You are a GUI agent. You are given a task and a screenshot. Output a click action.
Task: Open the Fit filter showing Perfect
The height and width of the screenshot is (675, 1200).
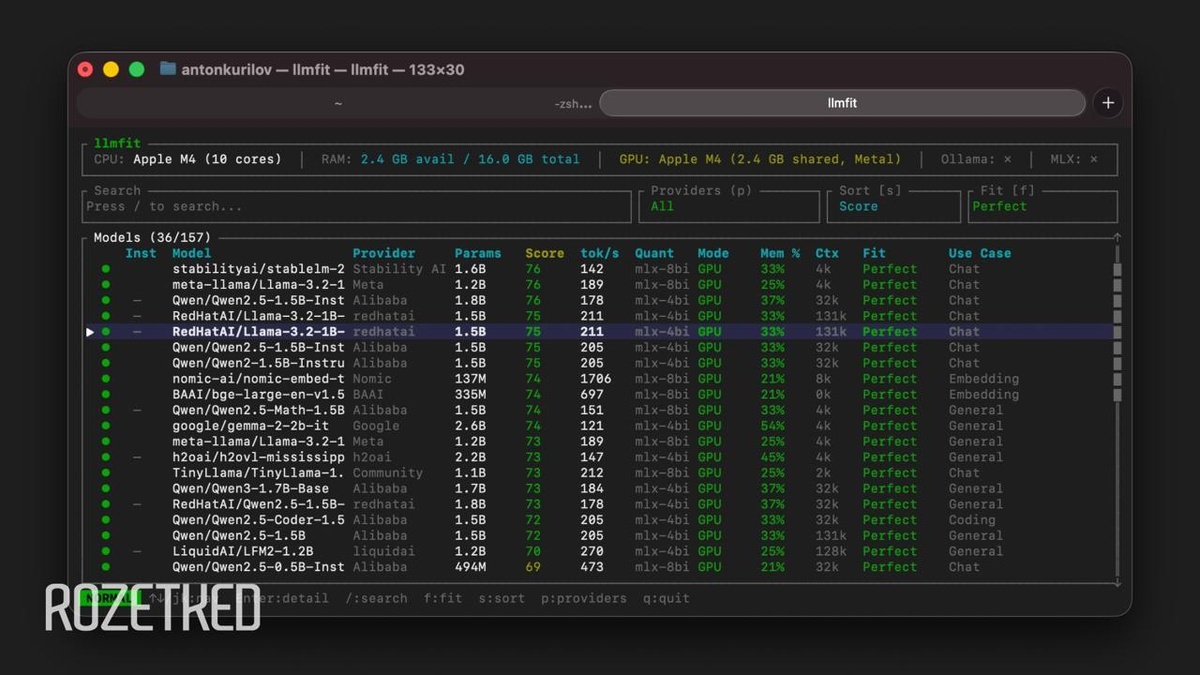(1042, 206)
